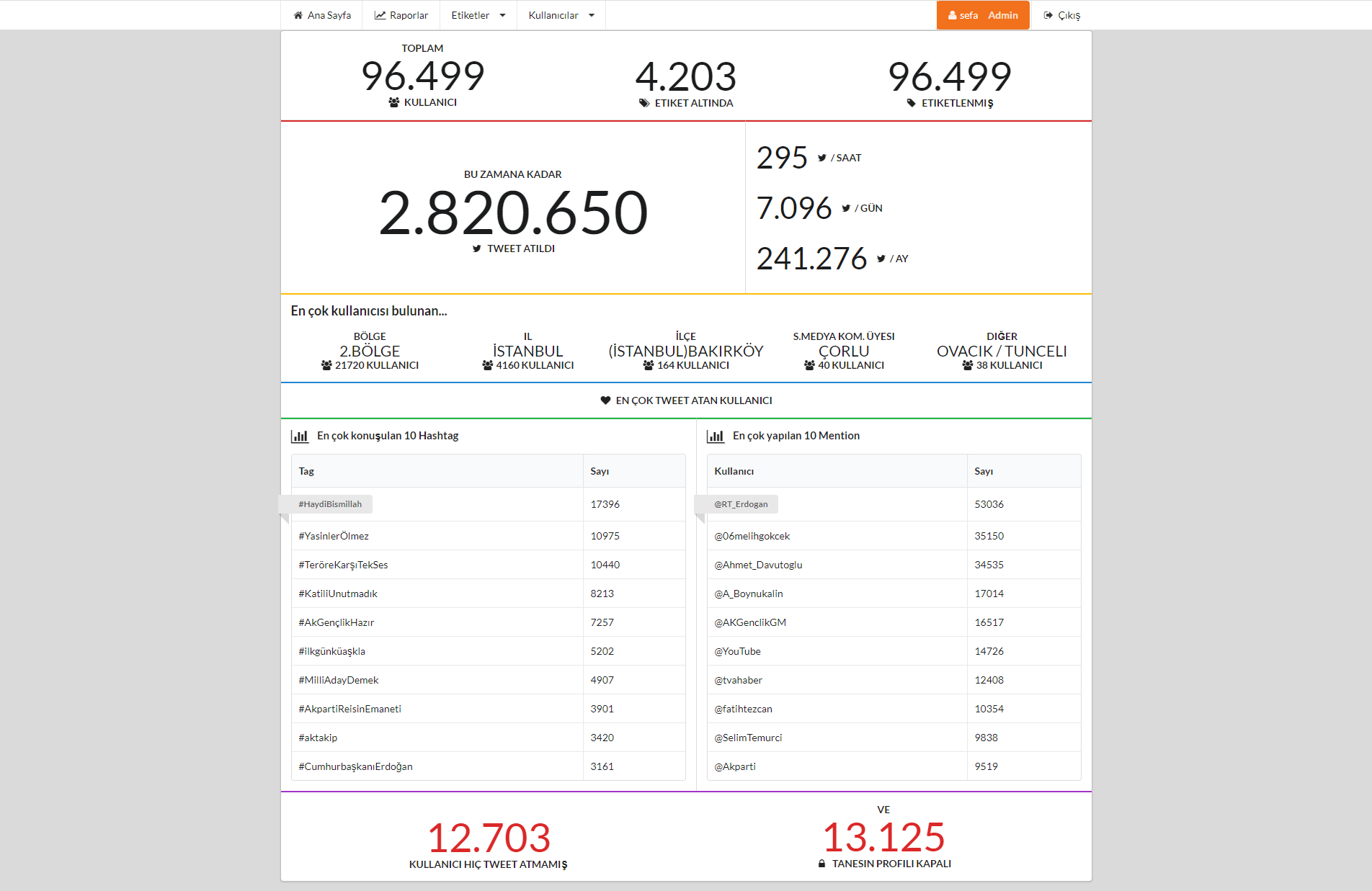Click users icon beside 164 KULLANICI
Screen dimensions: 1372x891
(x=649, y=365)
